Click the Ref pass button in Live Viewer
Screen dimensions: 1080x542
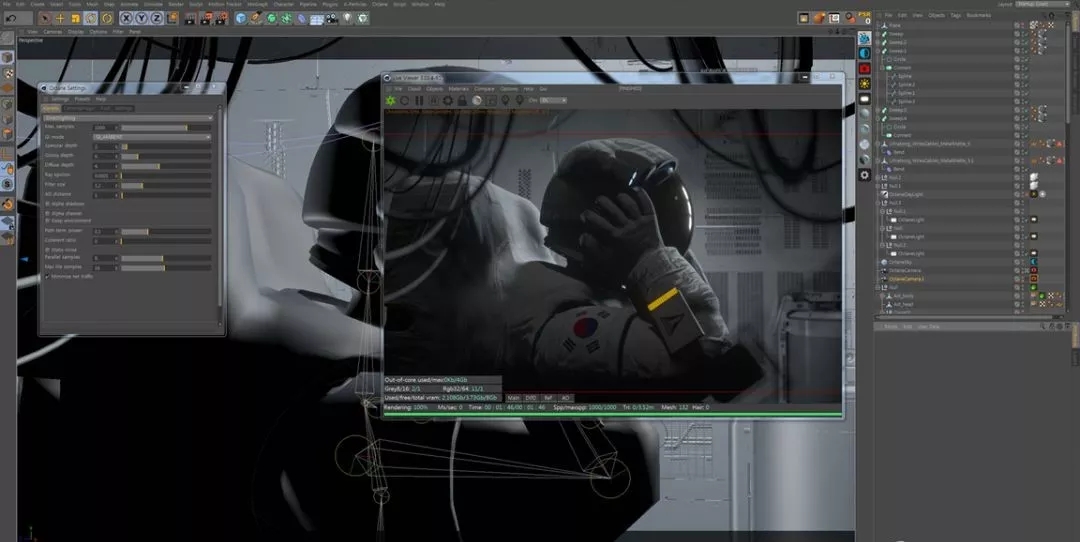pyautogui.click(x=548, y=398)
